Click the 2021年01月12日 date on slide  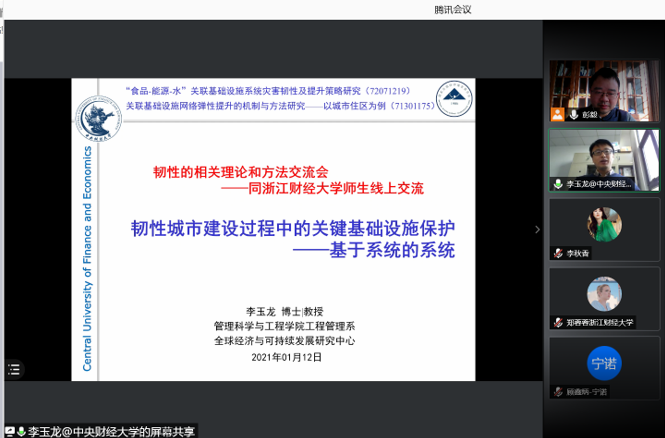click(285, 356)
